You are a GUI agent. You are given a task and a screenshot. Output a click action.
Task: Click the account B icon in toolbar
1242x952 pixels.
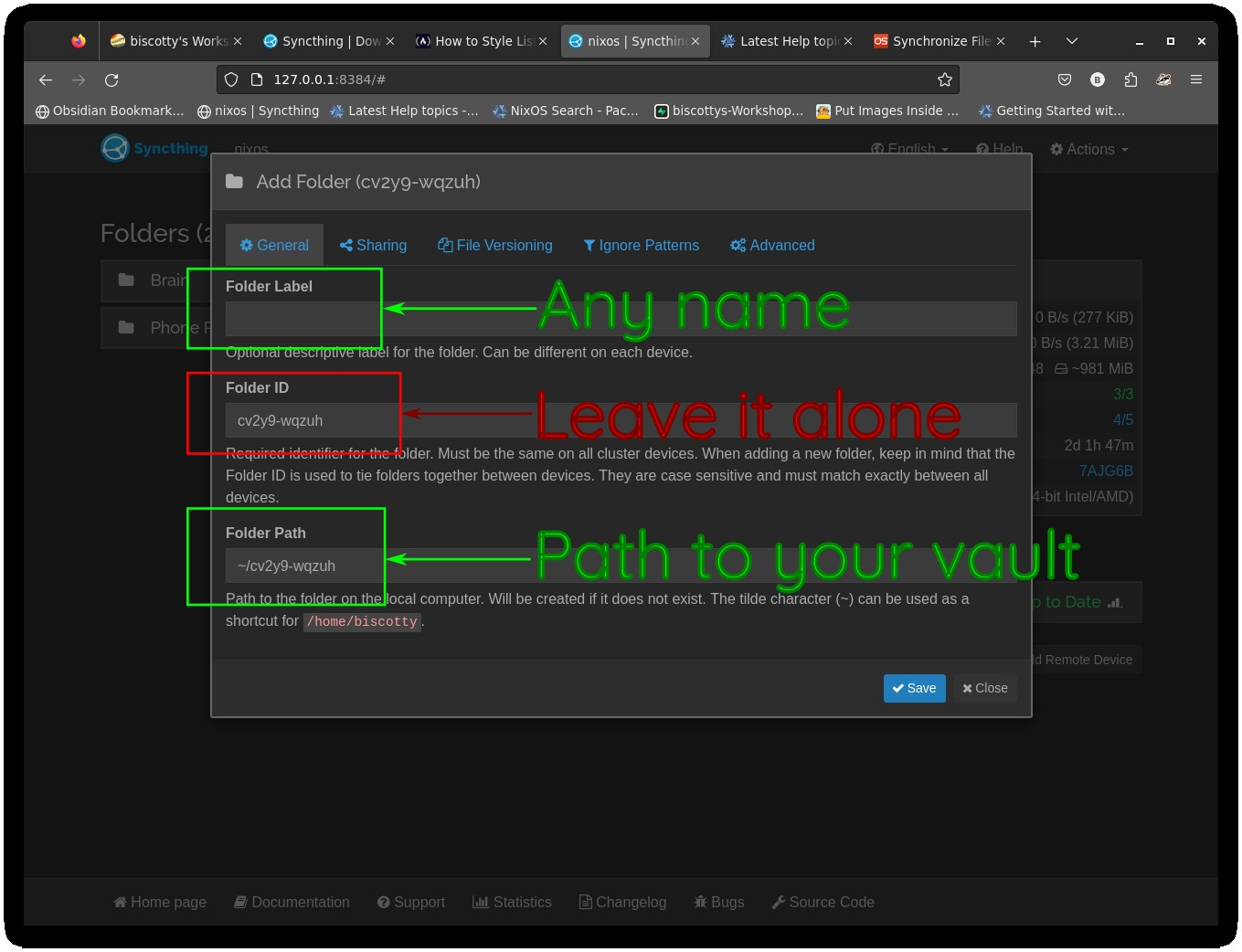point(1098,79)
